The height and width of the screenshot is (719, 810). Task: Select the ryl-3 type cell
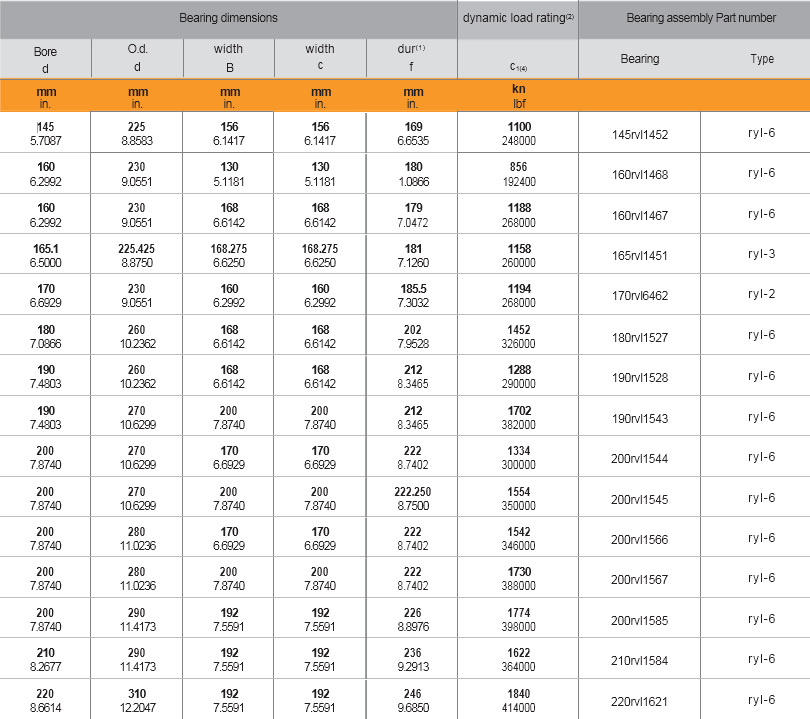click(x=762, y=254)
